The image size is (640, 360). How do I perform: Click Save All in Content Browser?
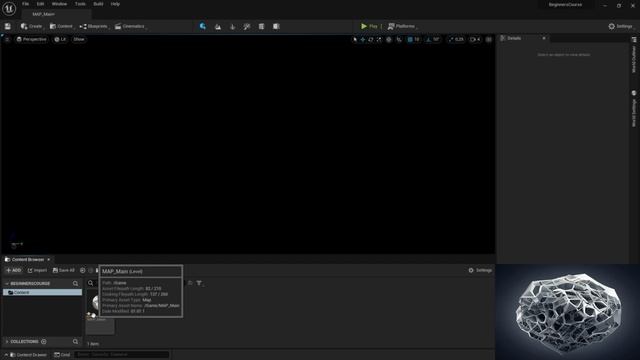click(x=64, y=270)
